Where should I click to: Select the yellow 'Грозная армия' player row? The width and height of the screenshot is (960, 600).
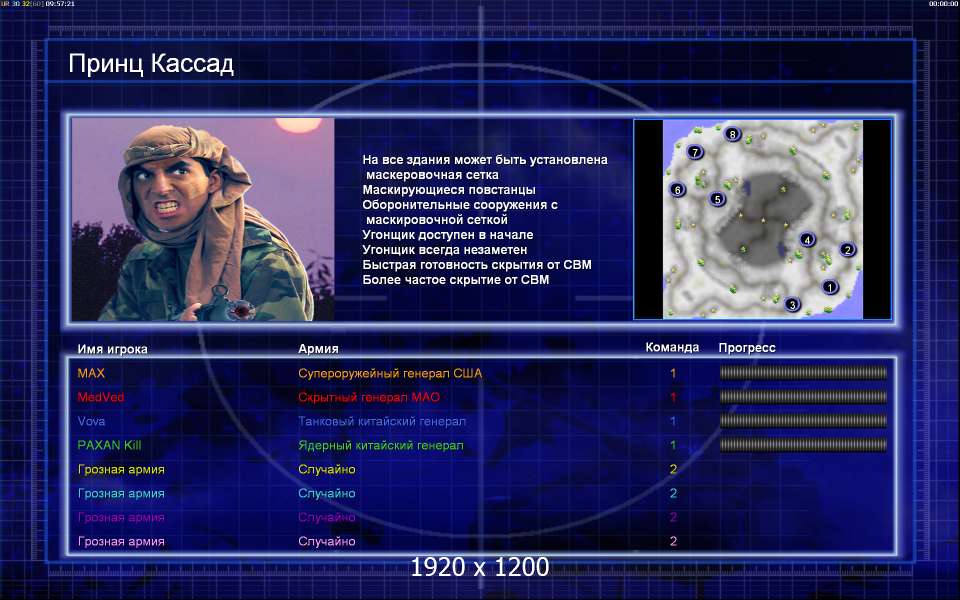tap(121, 470)
